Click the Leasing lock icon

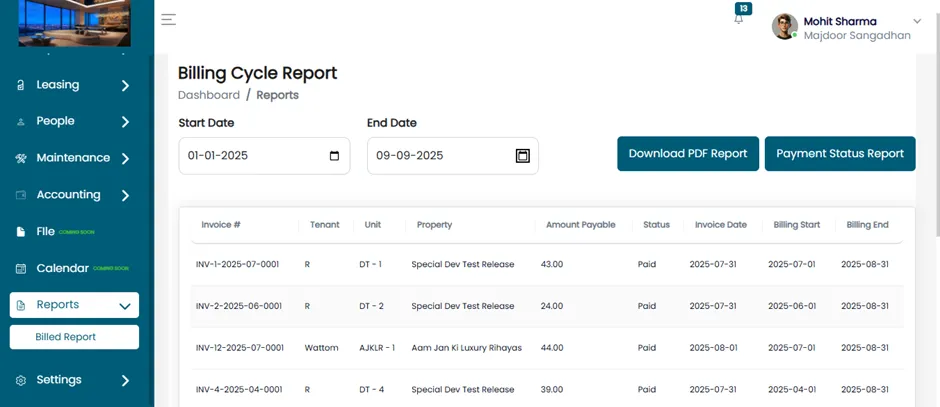(20, 85)
